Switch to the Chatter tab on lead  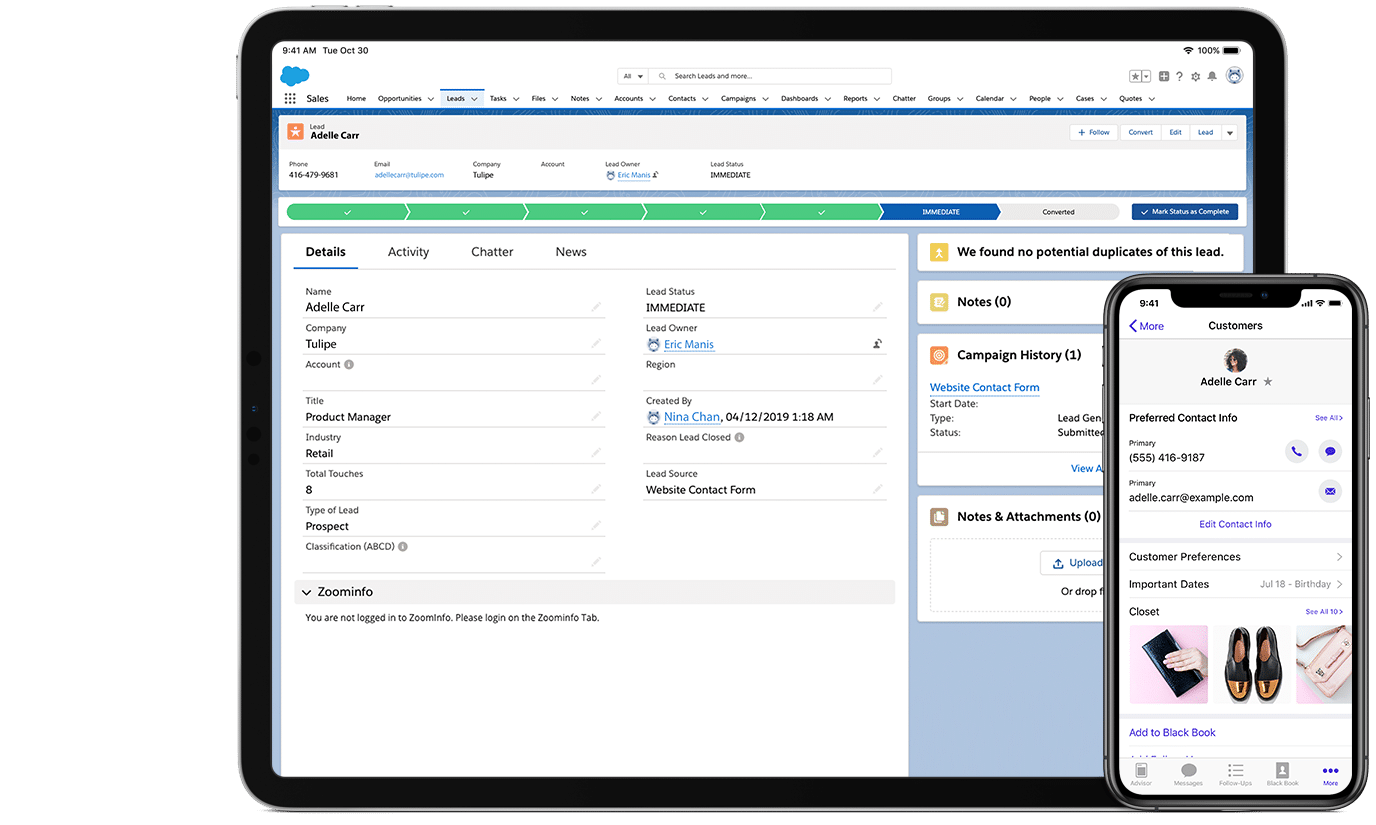(x=492, y=252)
